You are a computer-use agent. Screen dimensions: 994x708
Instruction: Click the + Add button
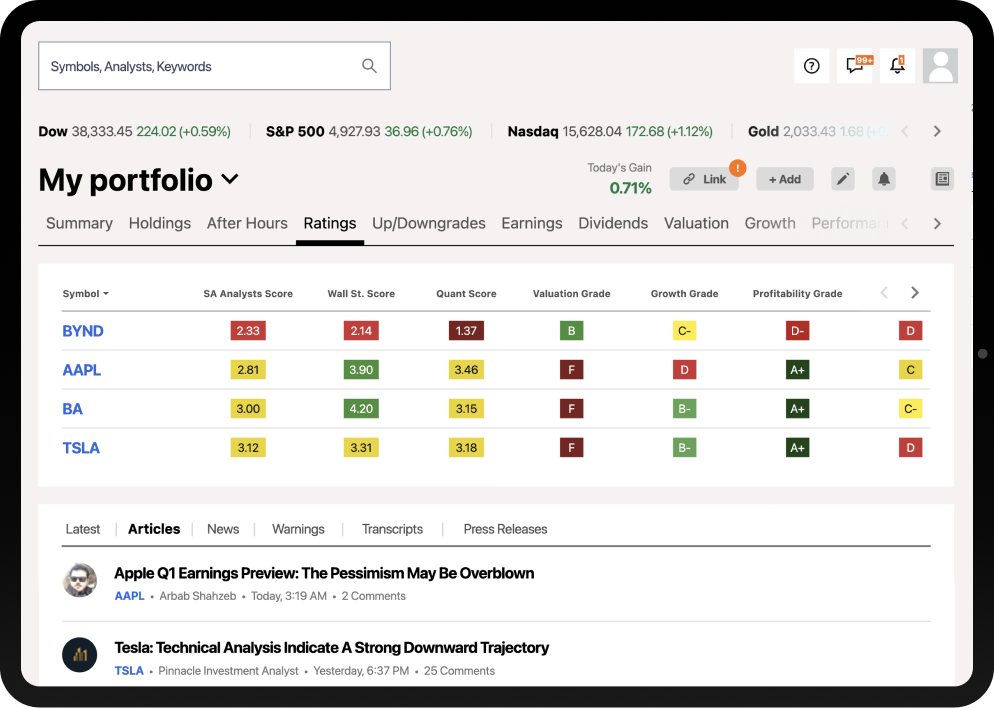pos(784,179)
